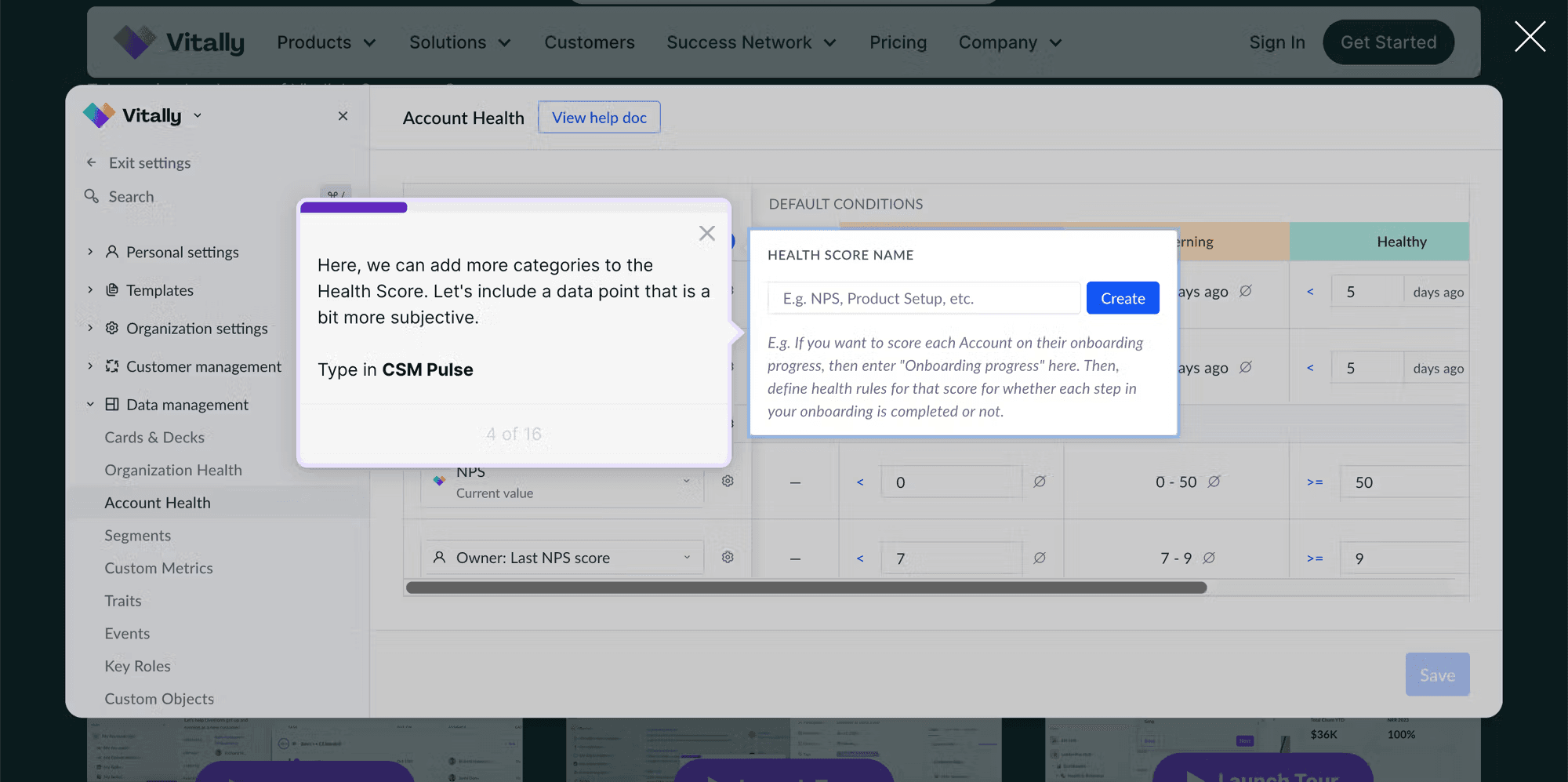Screen dimensions: 1568x782
Task: Open >= operator for Healthy value 50
Action: click(1315, 482)
